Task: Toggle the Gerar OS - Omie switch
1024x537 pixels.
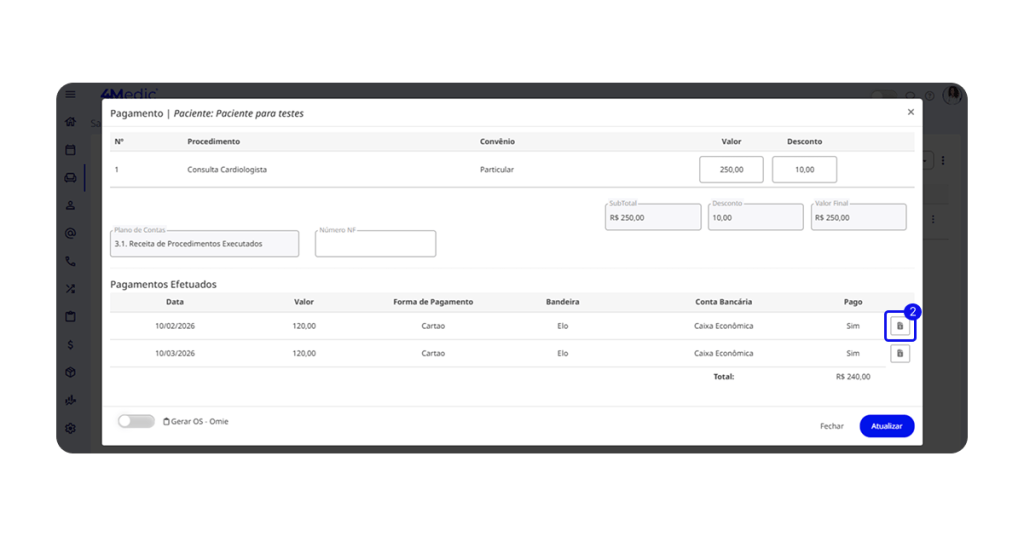Action: pos(136,421)
